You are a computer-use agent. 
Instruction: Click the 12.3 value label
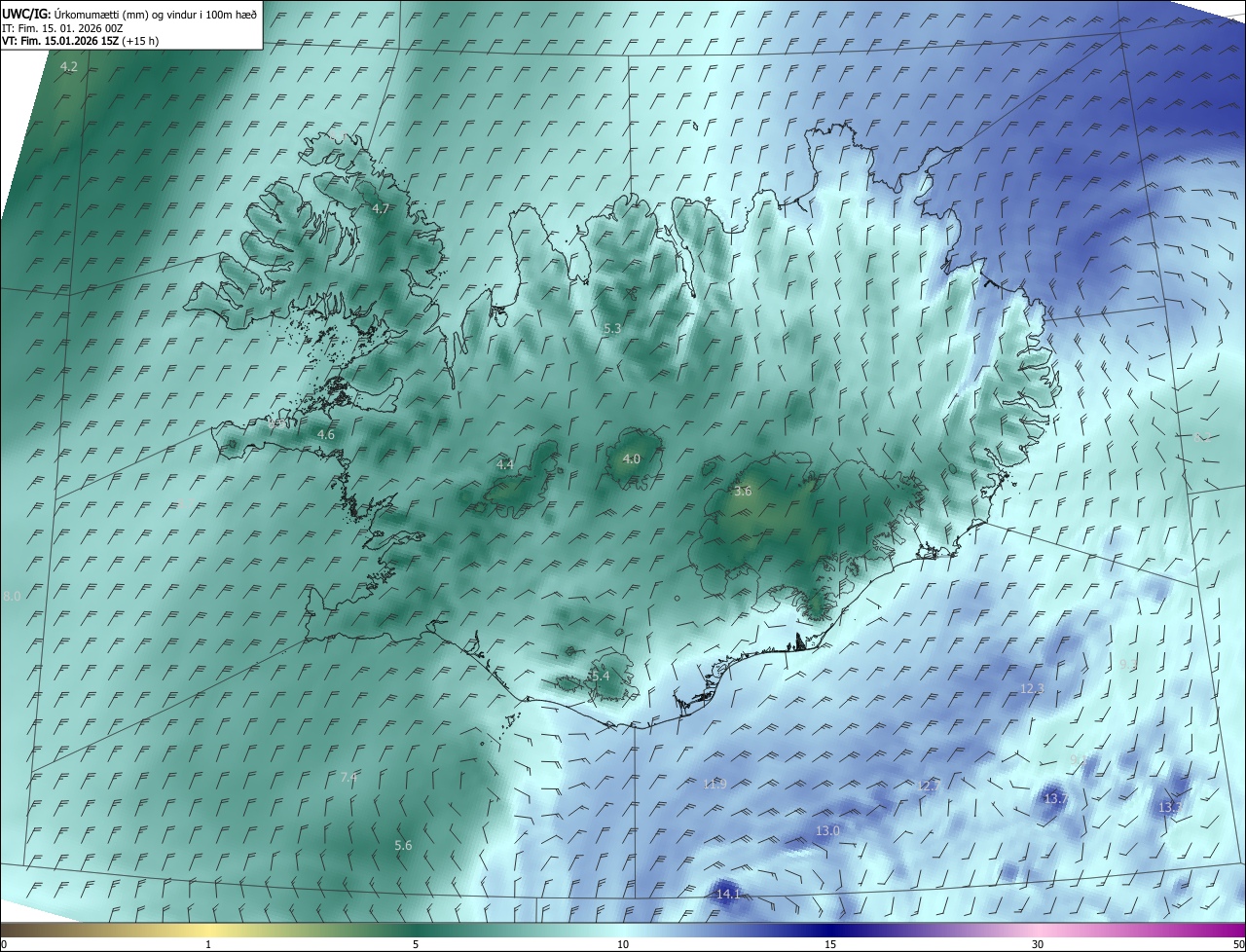(1032, 688)
